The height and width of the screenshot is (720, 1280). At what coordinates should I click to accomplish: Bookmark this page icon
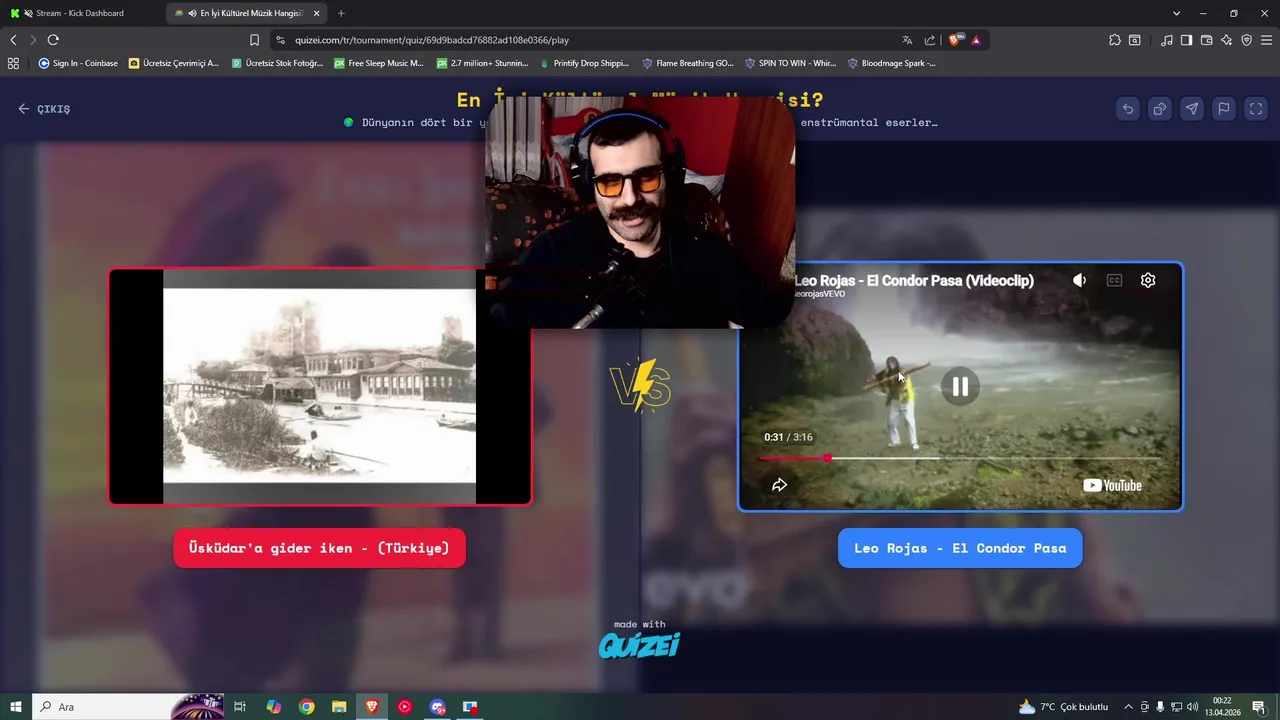pos(254,40)
